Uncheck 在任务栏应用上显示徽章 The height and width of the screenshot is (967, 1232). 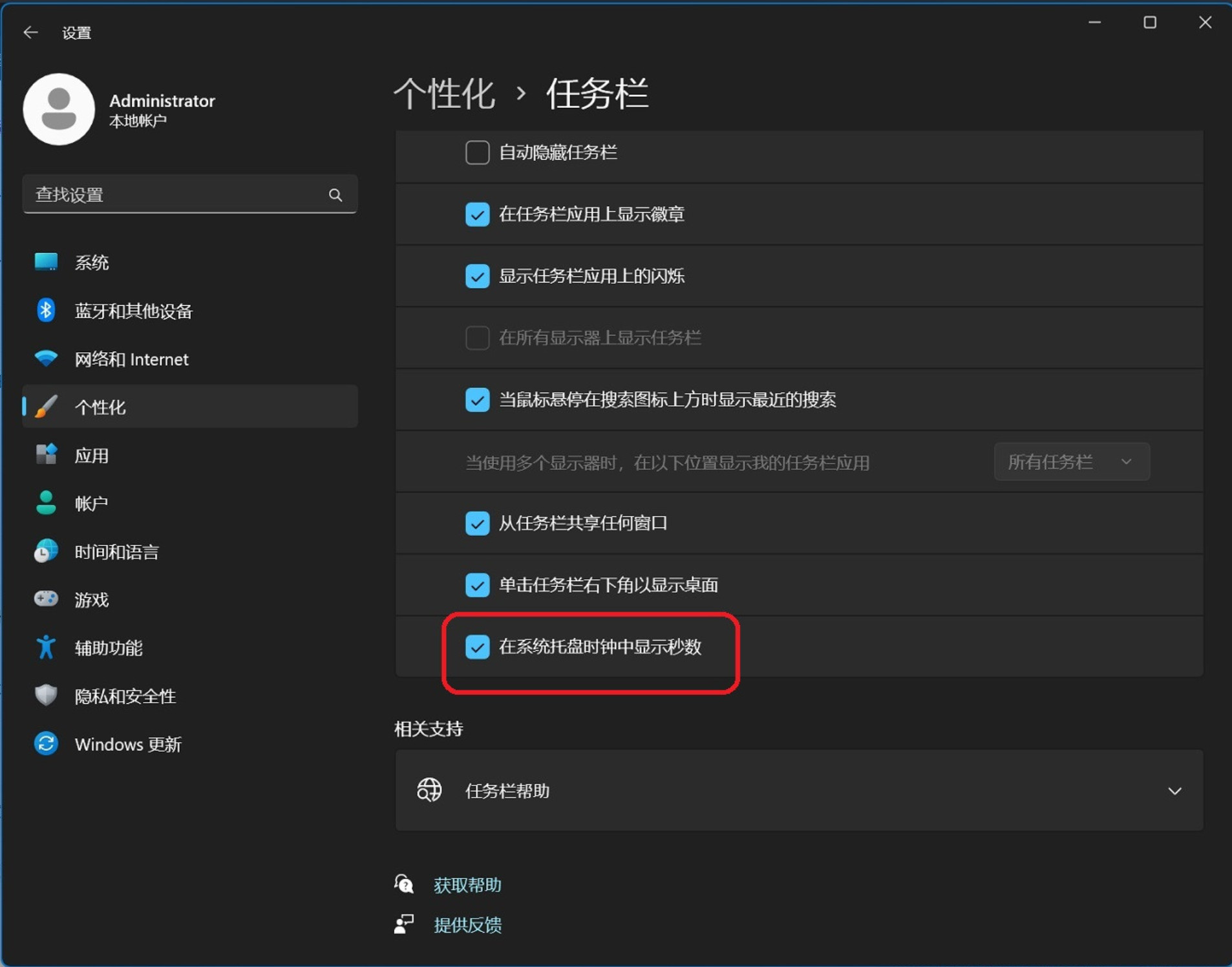pos(477,214)
